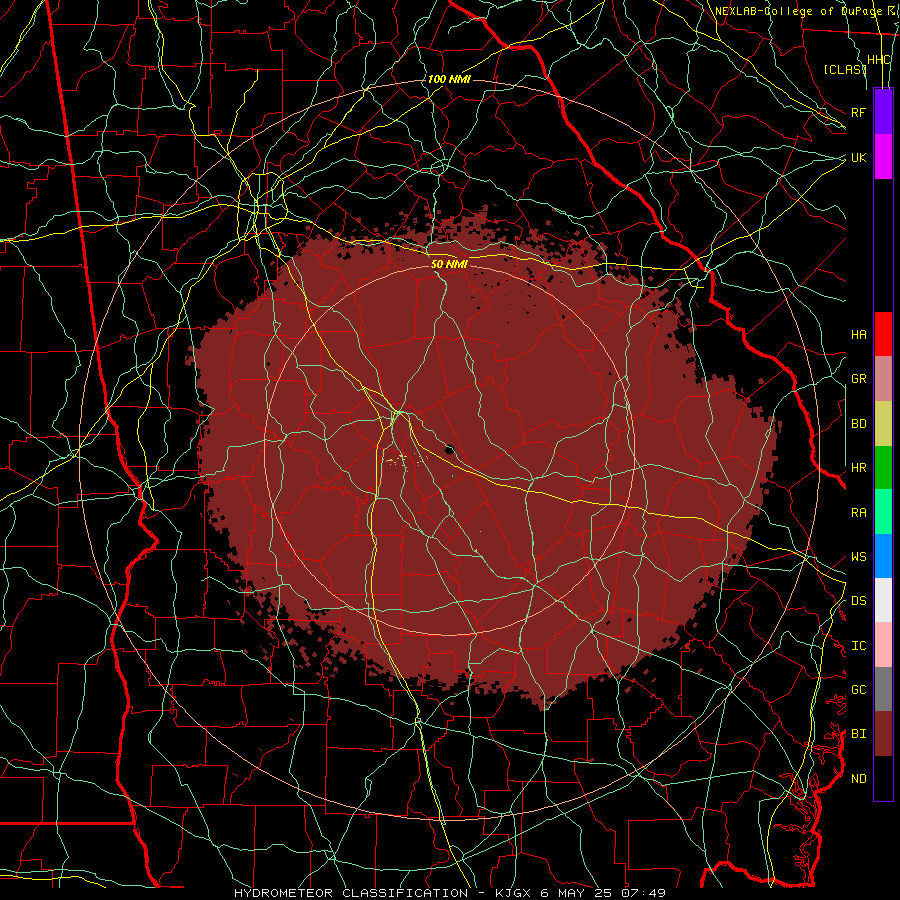Click the BD legend label

coord(859,424)
